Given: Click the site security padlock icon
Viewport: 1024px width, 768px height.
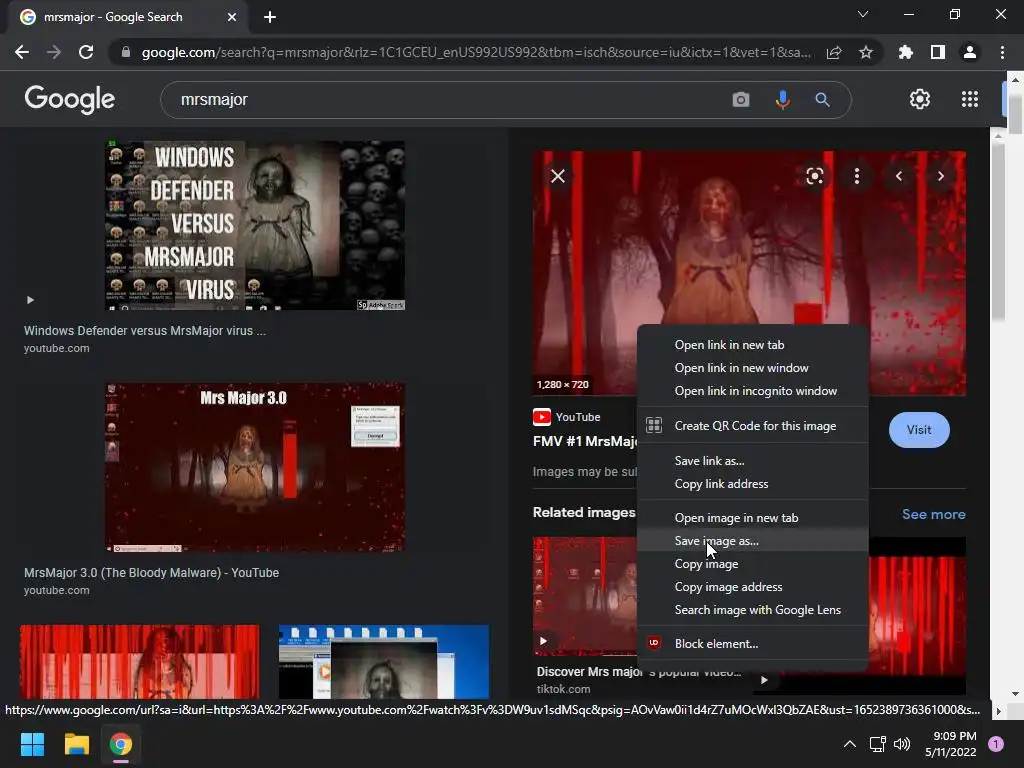Looking at the screenshot, I should pyautogui.click(x=126, y=52).
